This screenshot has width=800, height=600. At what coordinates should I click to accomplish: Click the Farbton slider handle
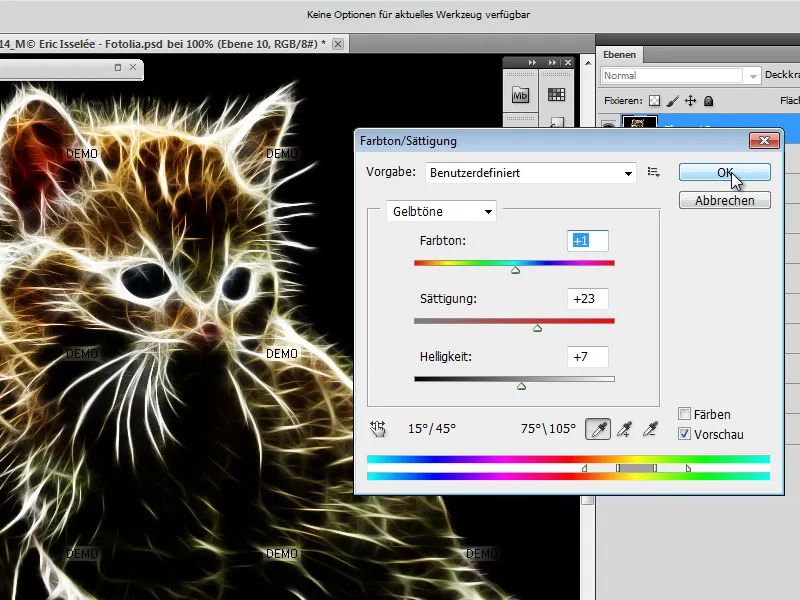[515, 270]
